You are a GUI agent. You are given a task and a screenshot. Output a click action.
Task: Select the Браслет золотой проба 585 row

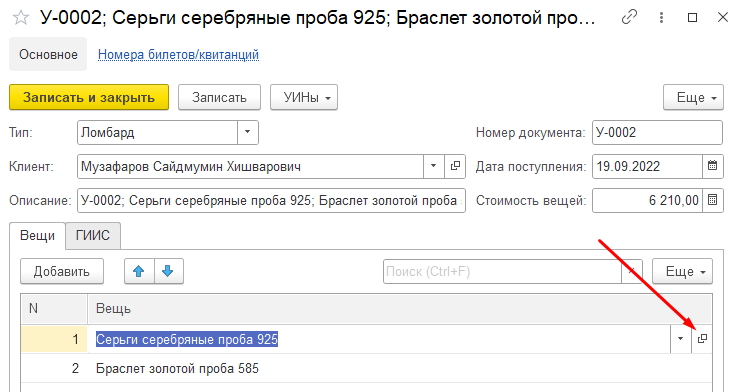pyautogui.click(x=366, y=368)
